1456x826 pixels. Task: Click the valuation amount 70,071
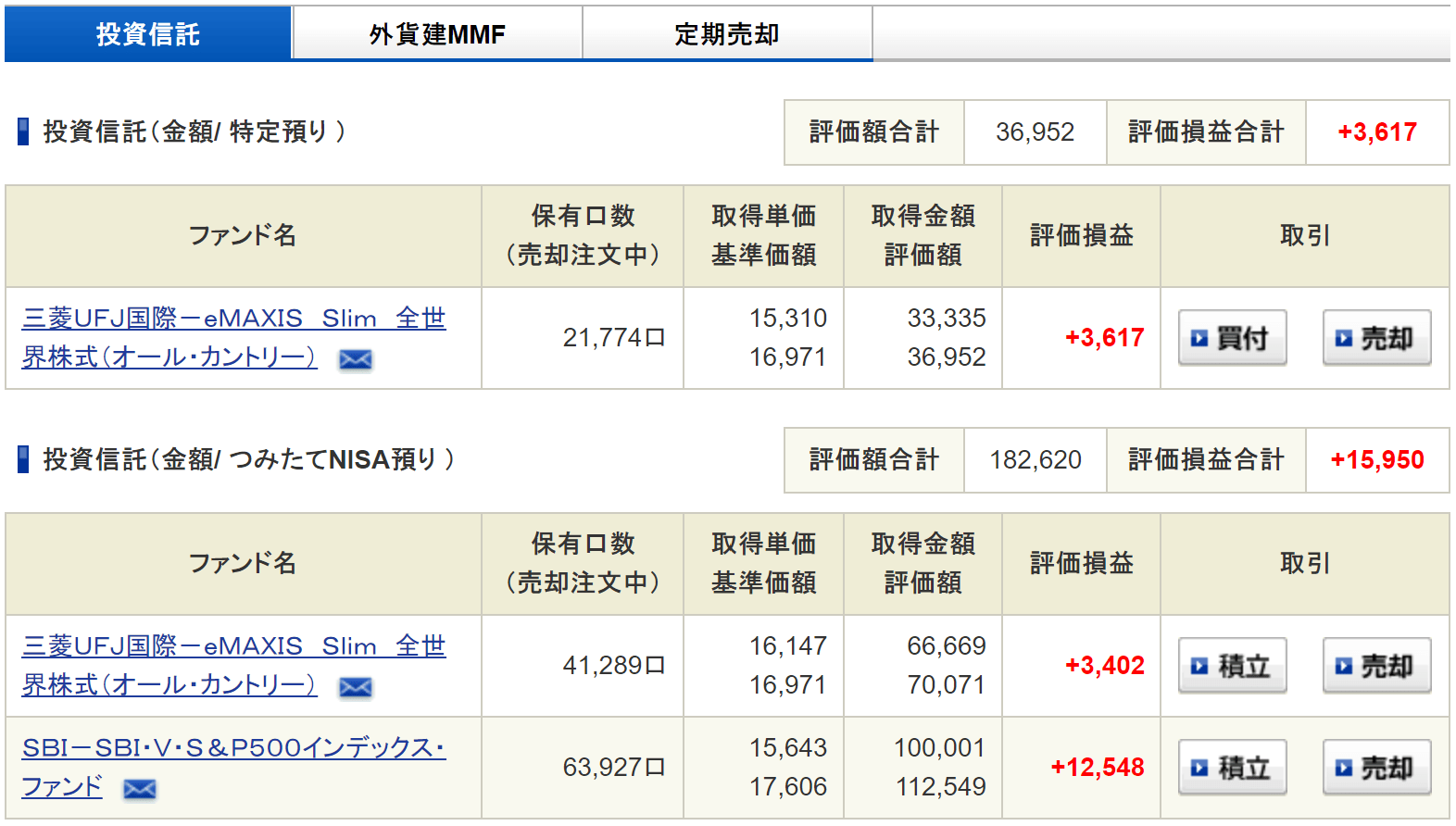point(947,685)
